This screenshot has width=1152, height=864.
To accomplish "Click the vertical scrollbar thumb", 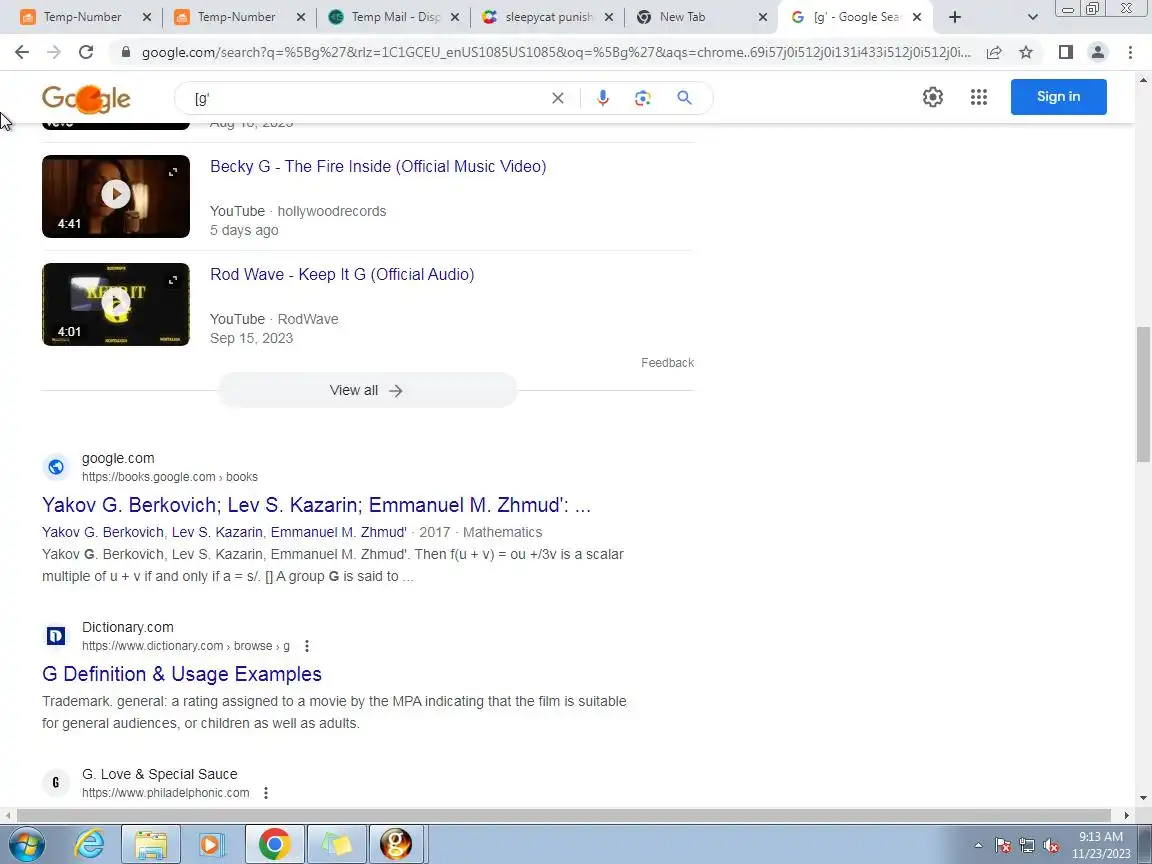I will (1143, 395).
